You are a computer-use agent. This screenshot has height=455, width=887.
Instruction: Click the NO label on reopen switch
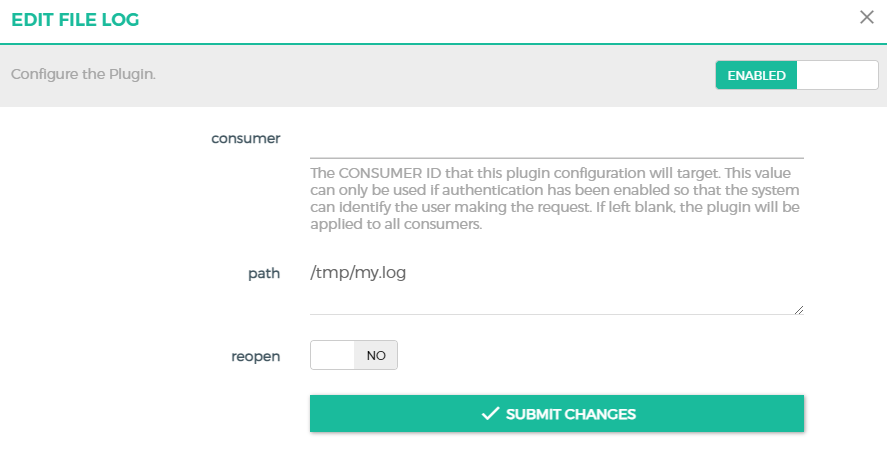point(376,355)
